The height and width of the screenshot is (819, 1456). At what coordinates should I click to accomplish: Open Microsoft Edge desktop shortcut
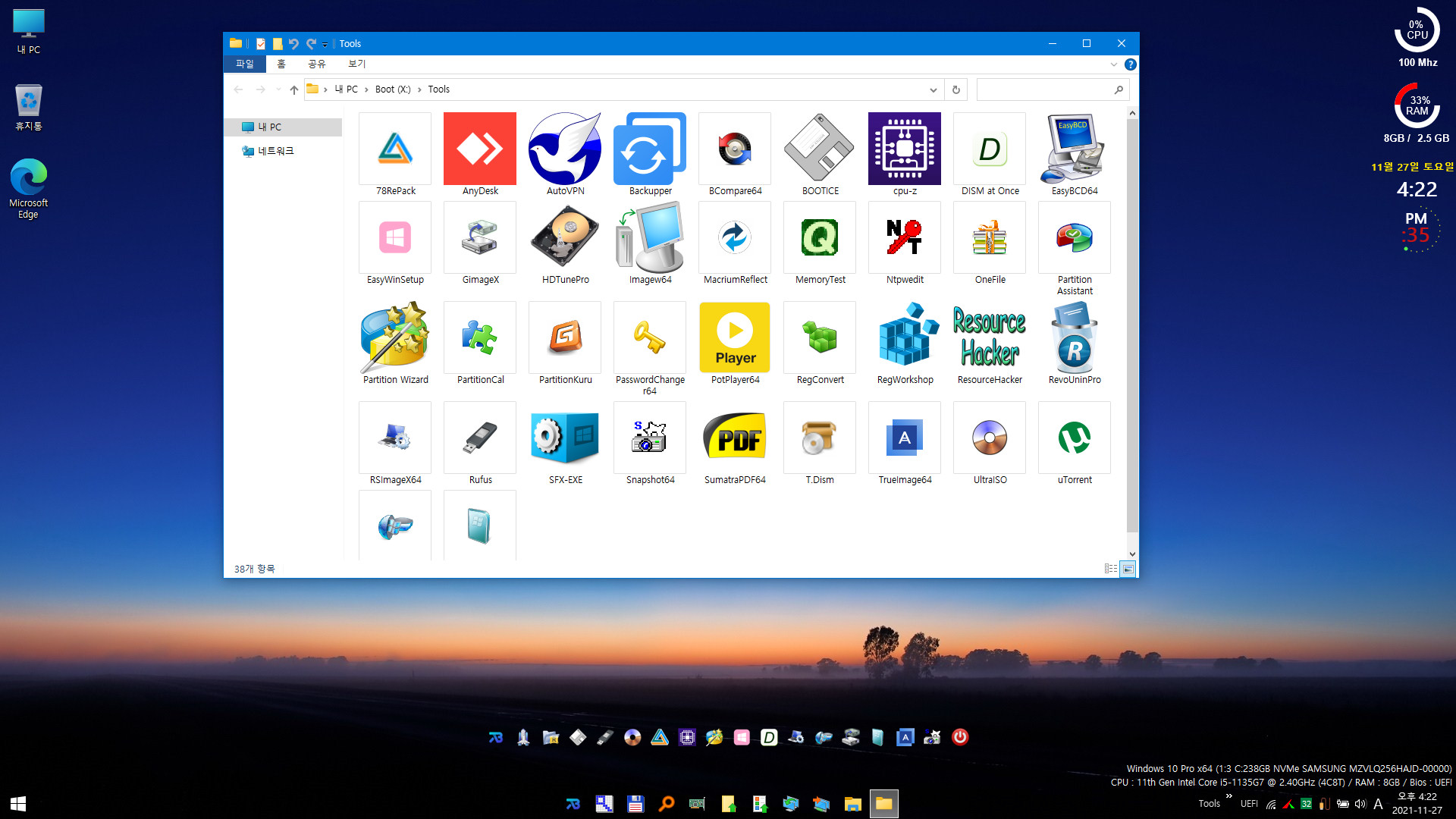coord(28,188)
